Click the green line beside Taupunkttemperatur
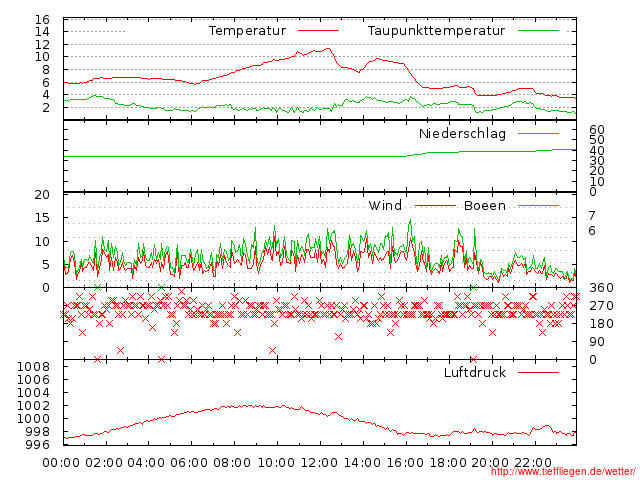This screenshot has height=480, width=640. [x=538, y=31]
